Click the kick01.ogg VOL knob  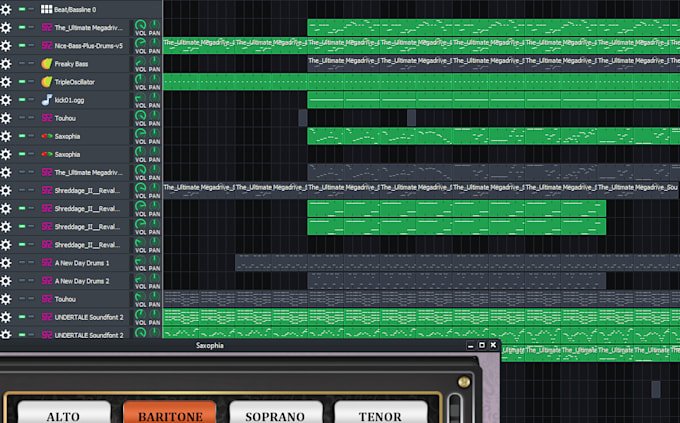point(141,97)
